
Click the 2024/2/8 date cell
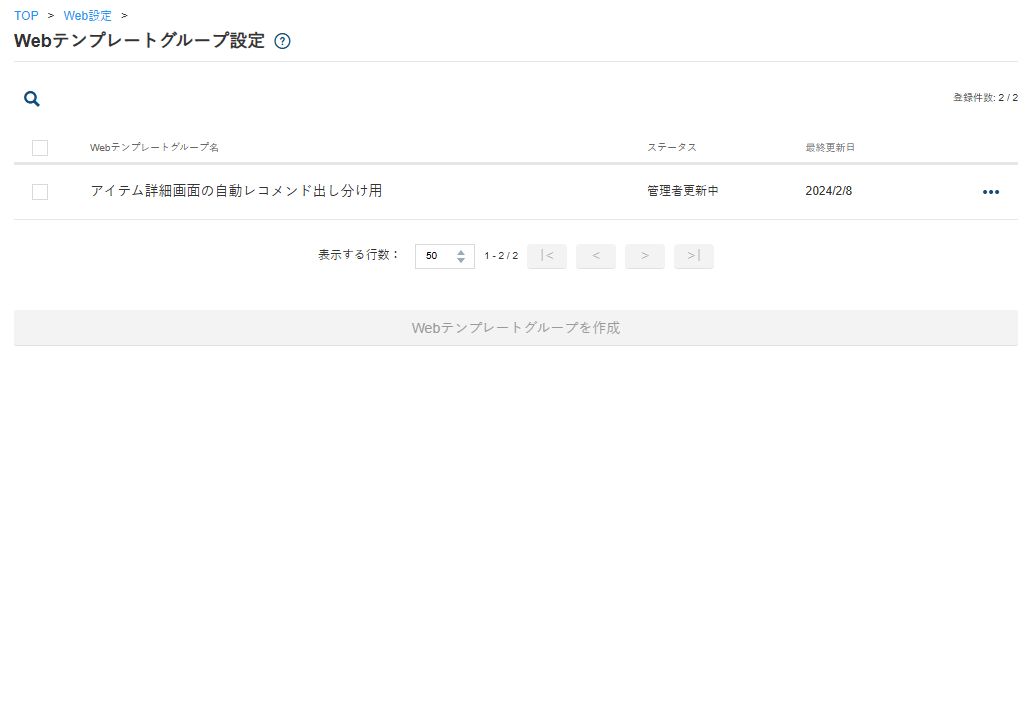(x=828, y=191)
